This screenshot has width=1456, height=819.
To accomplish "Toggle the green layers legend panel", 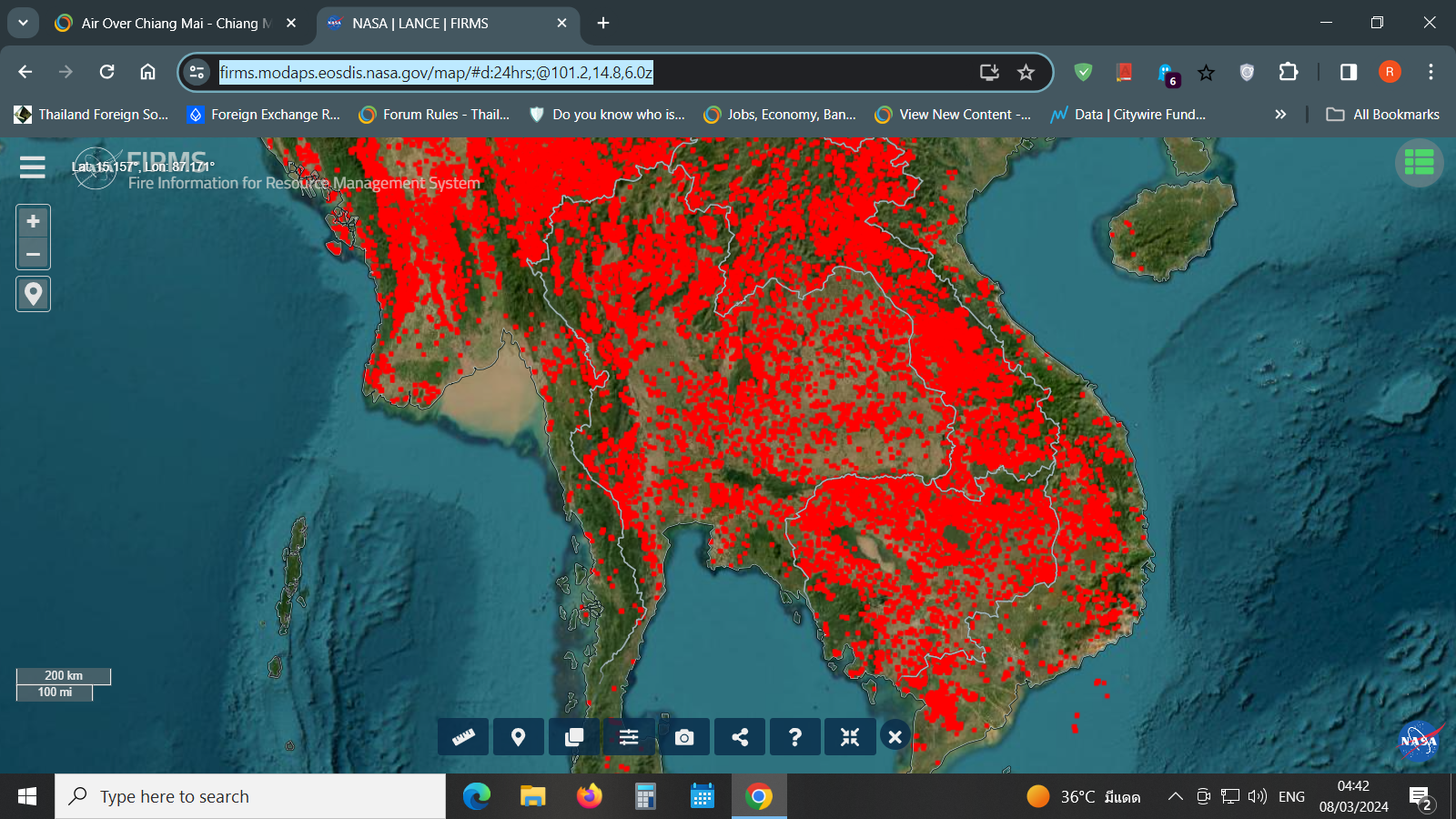I will pos(1419,163).
